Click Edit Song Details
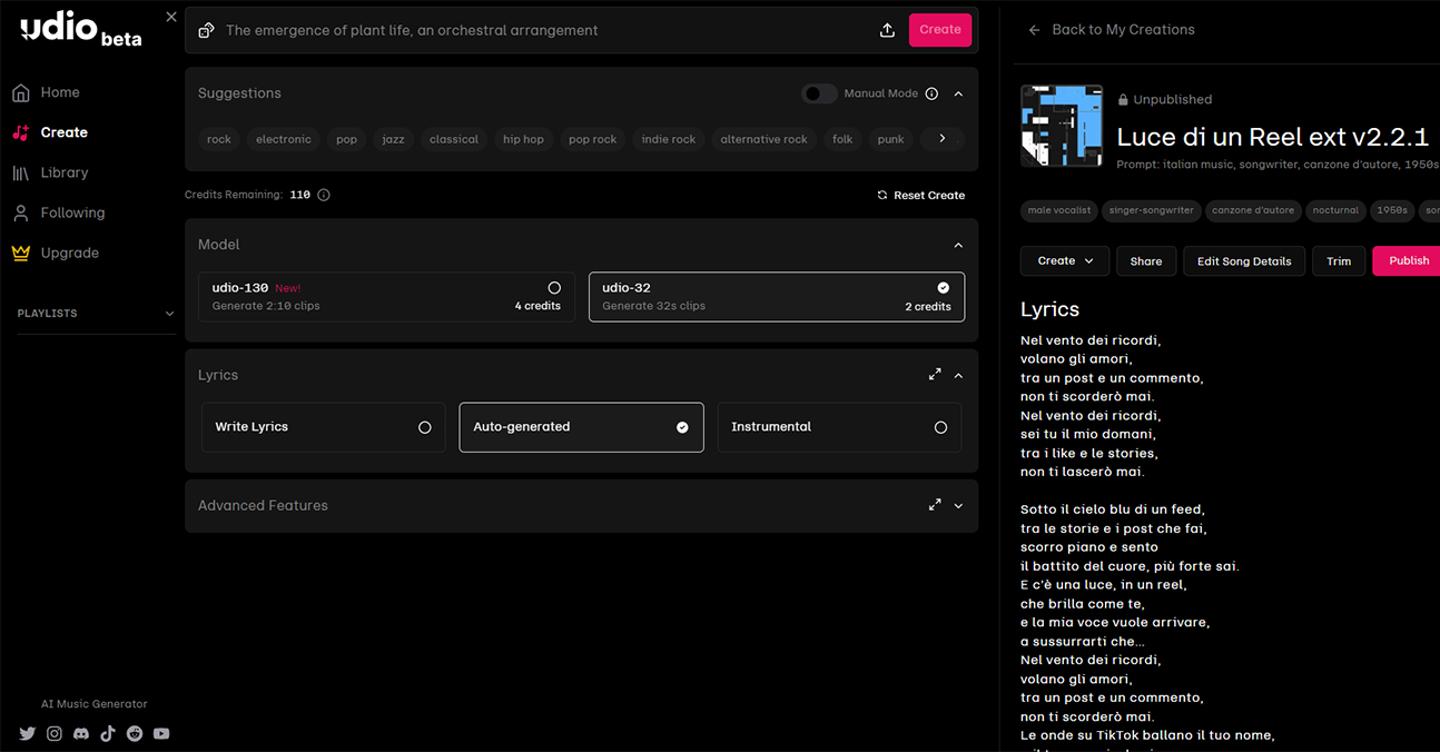The image size is (1440, 752). [x=1244, y=261]
